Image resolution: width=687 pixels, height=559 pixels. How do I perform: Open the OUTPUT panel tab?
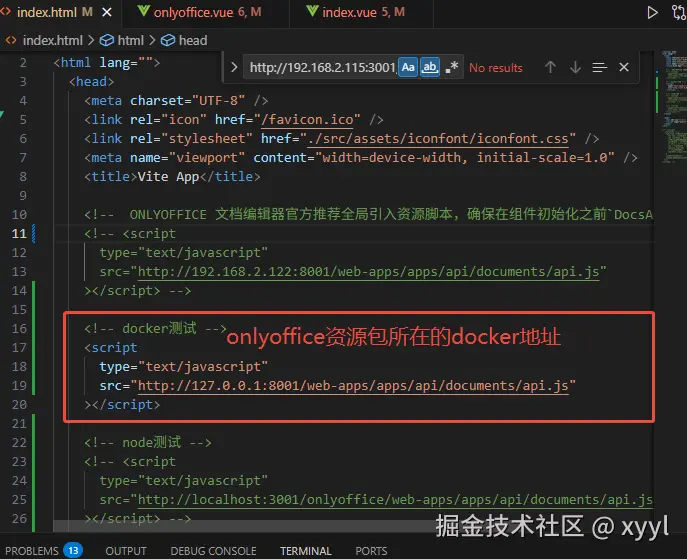click(126, 551)
